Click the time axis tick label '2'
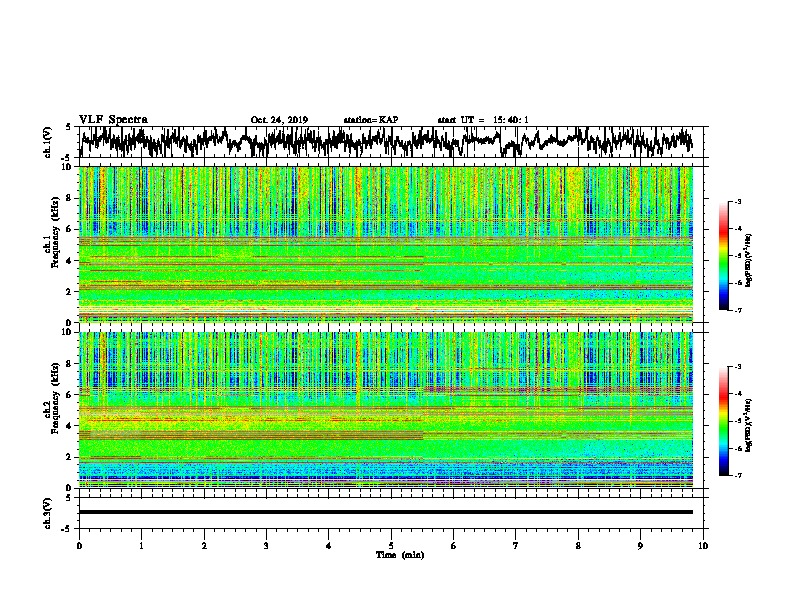Viewport: 792px width, 612px height. coord(204,546)
